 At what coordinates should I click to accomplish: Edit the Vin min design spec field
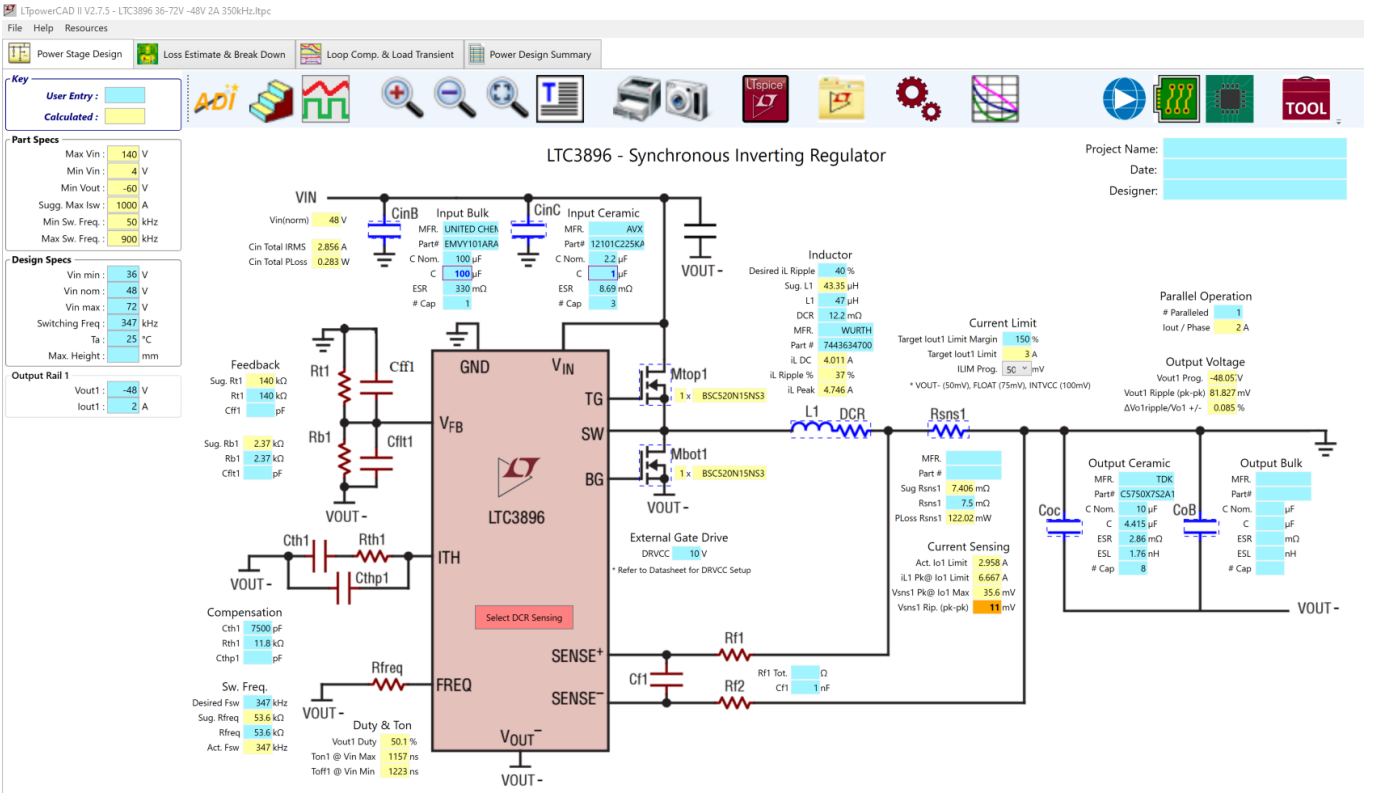tap(122, 274)
